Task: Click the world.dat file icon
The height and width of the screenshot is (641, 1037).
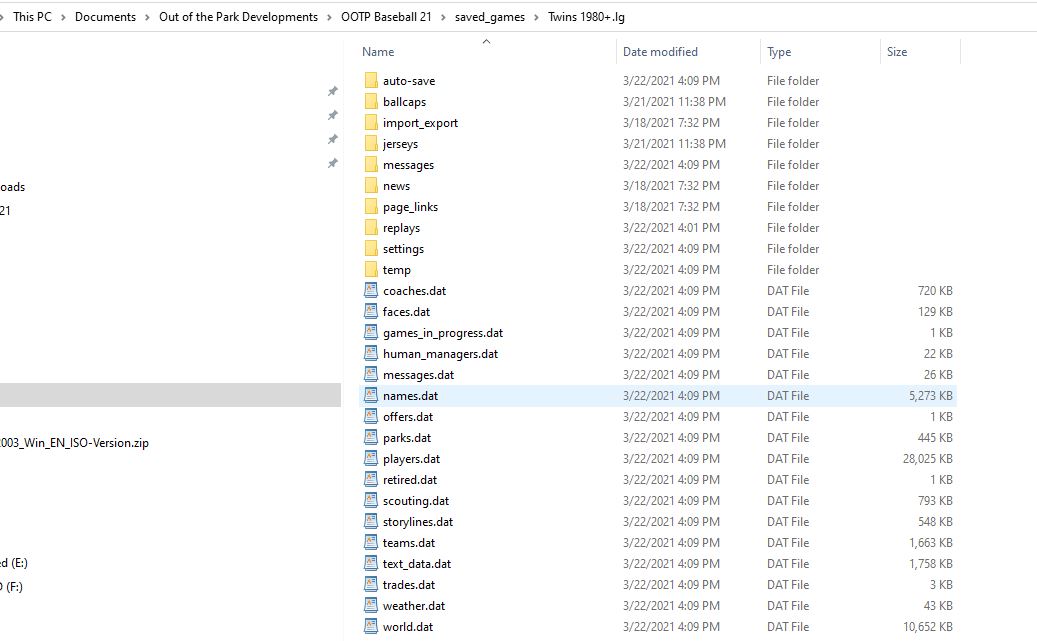Action: click(x=371, y=627)
